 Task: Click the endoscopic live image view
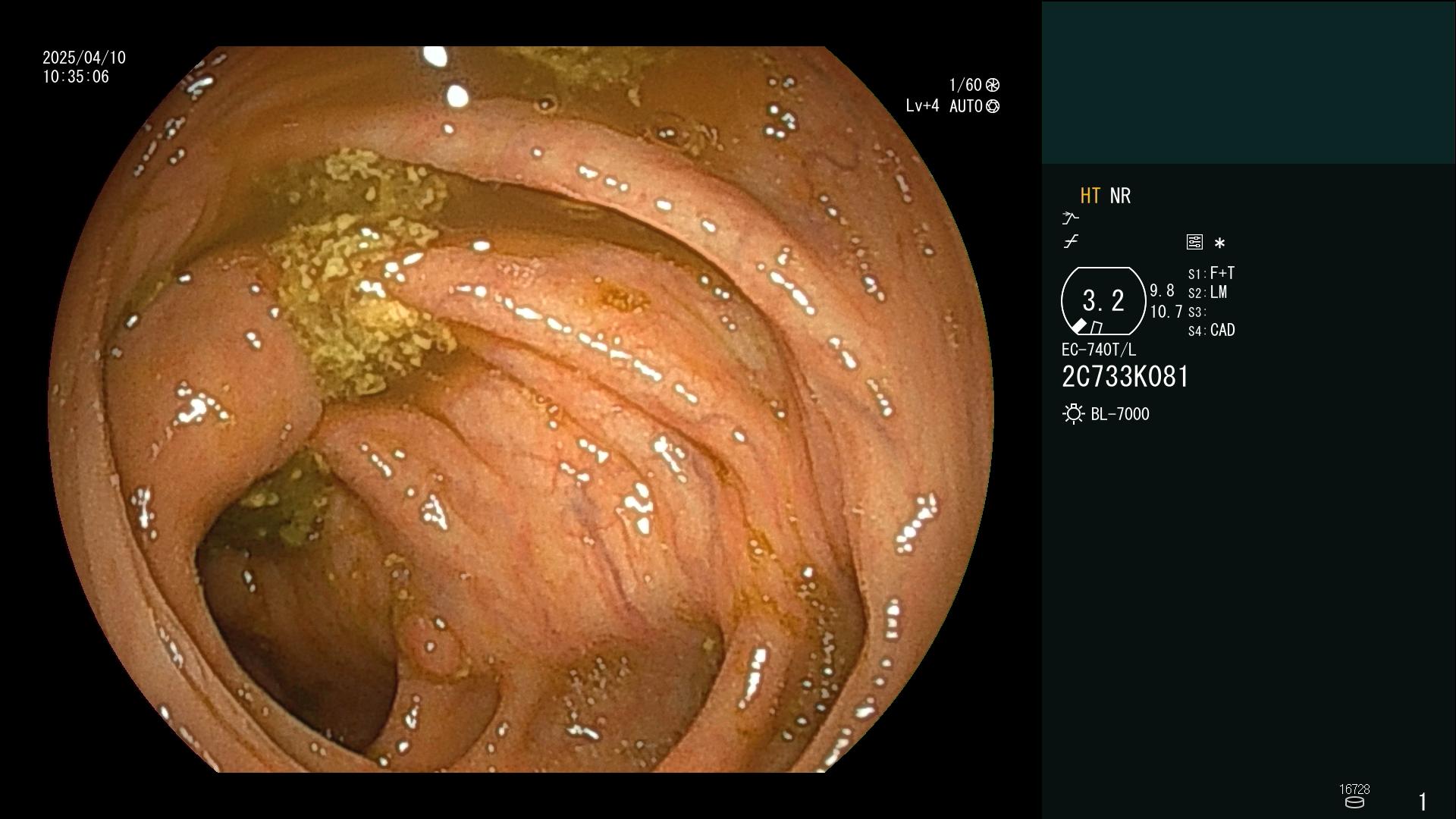pos(521,409)
